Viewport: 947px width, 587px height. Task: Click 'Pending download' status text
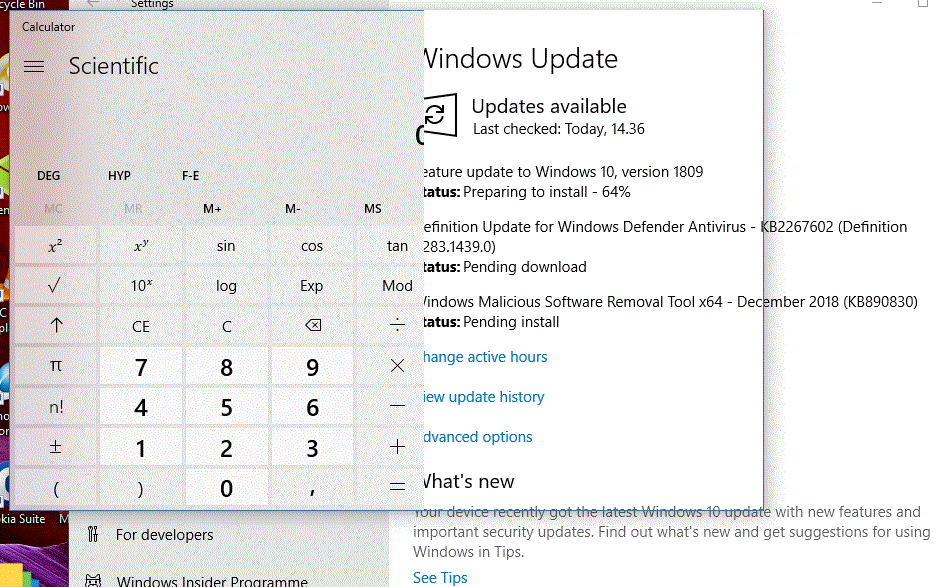click(x=524, y=267)
